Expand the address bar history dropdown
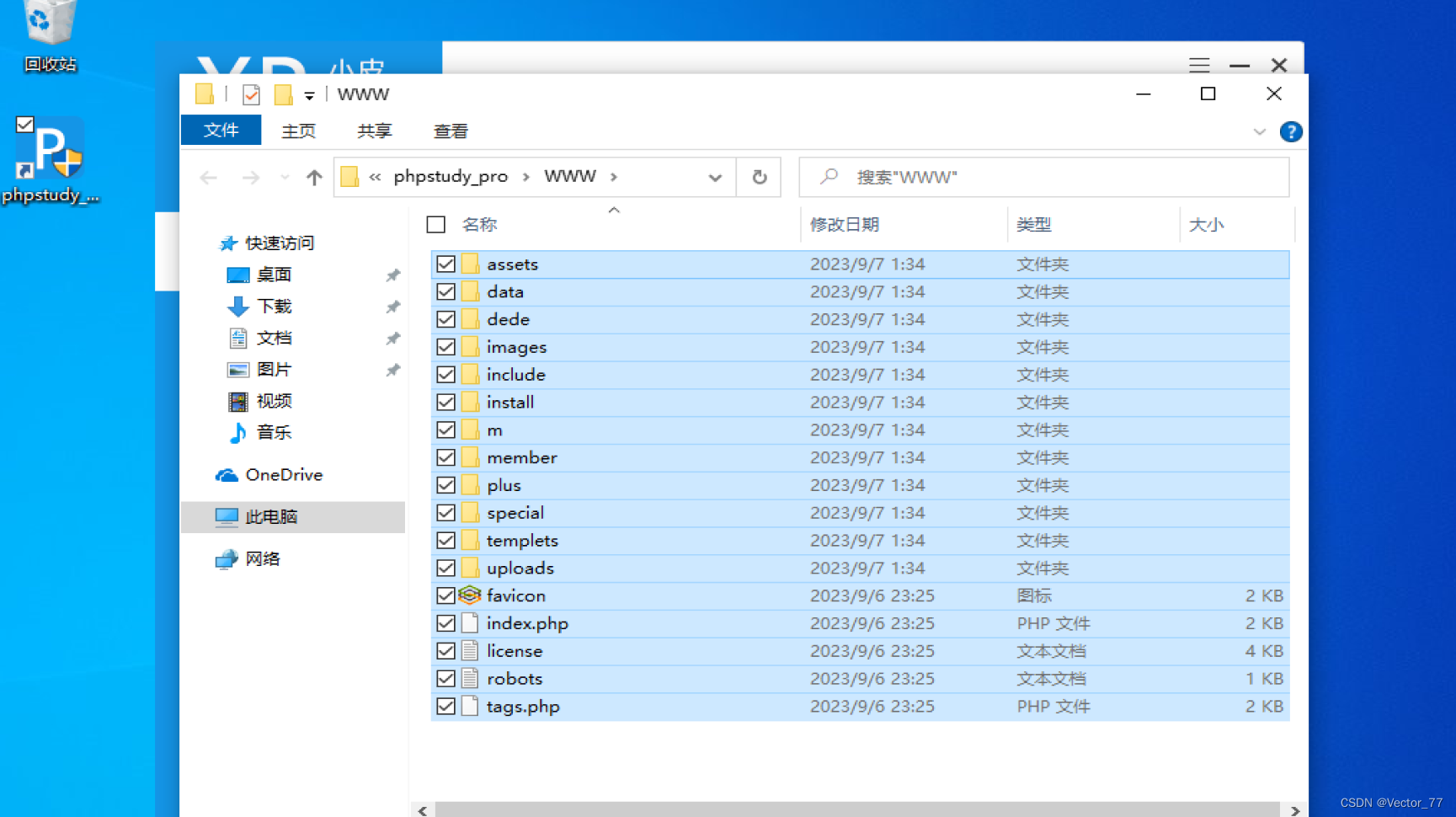This screenshot has height=817, width=1456. coord(715,178)
